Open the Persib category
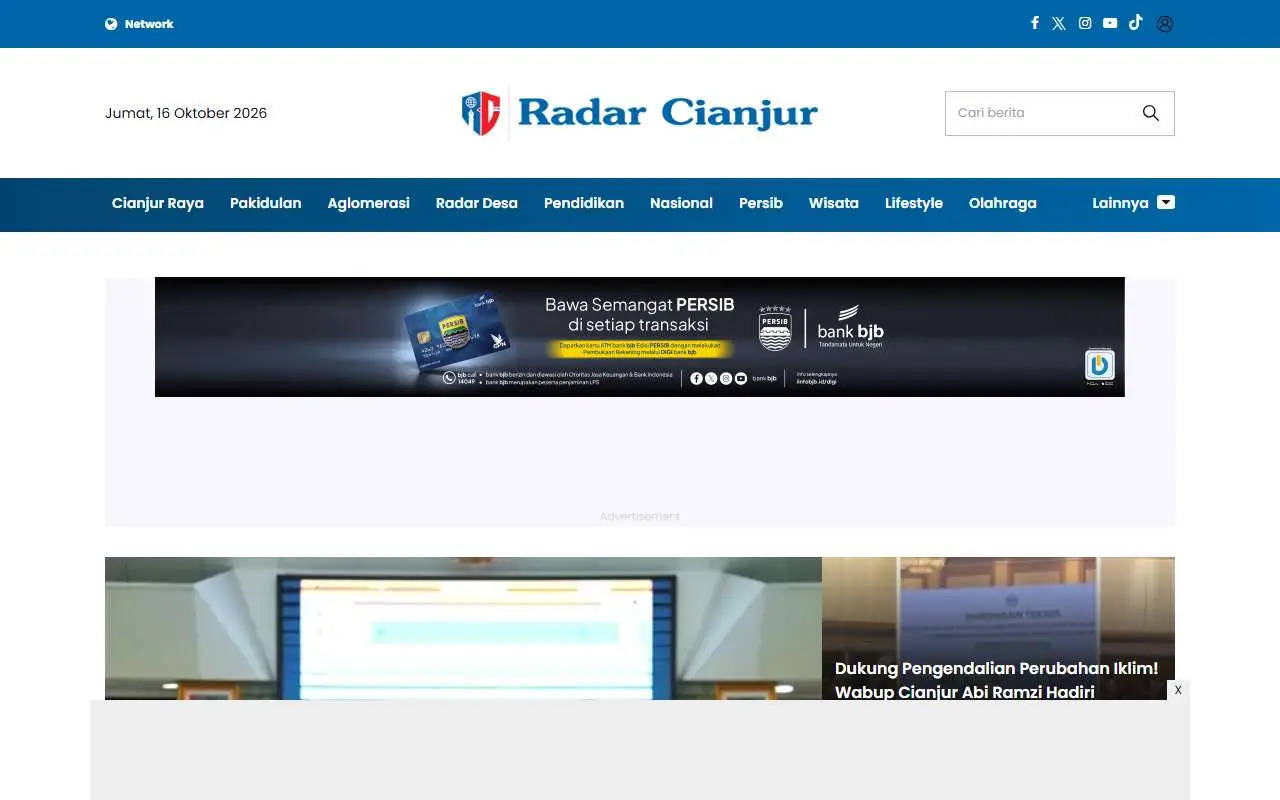 coord(761,203)
